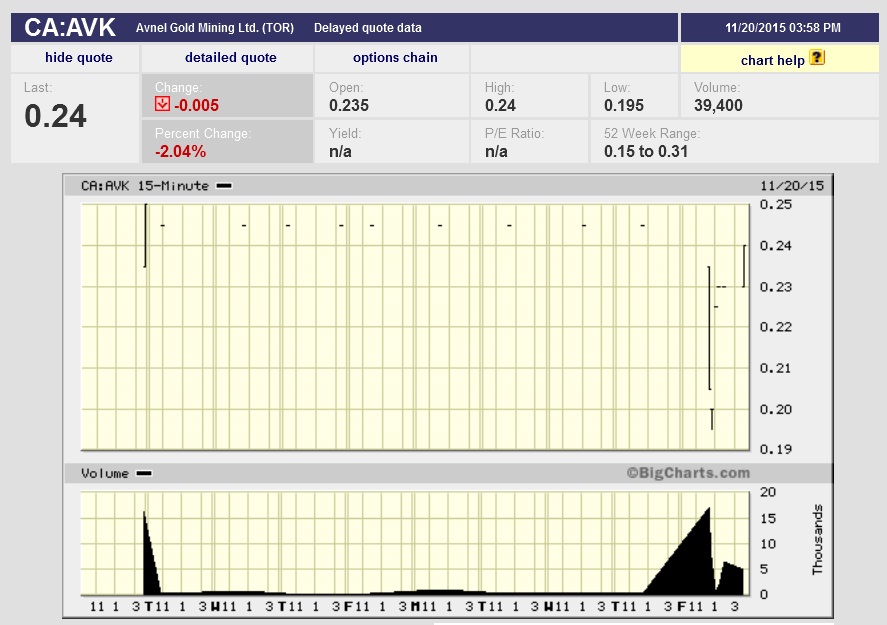
Task: Click the legend dash beside CA:AVK 15-Minute
Action: coord(224,186)
